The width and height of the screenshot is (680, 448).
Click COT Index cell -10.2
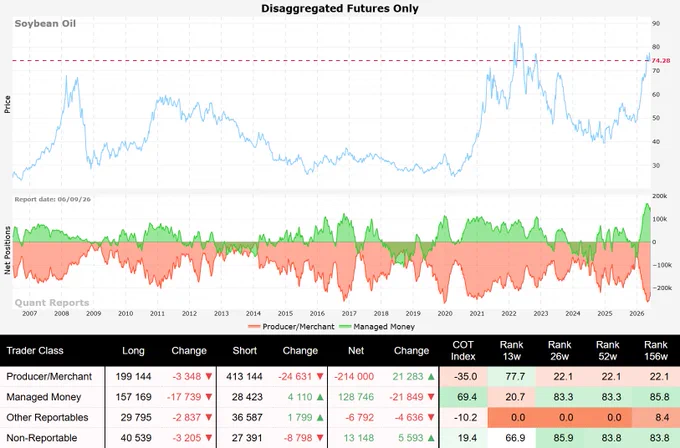coord(464,417)
